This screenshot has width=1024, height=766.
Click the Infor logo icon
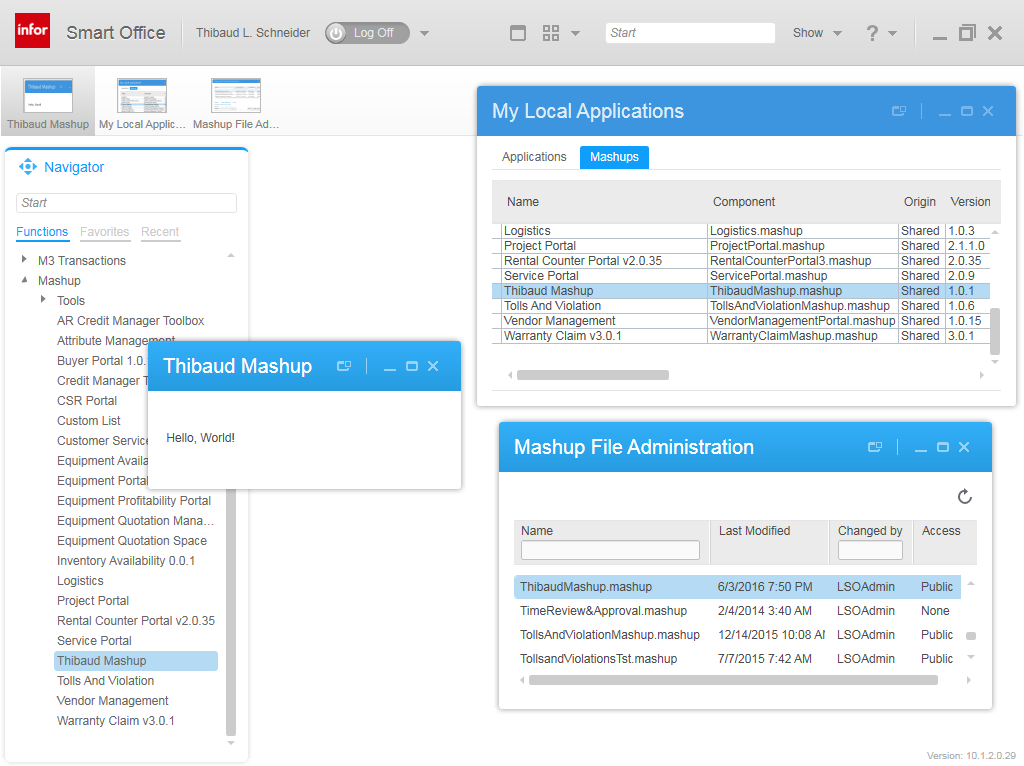(32, 31)
